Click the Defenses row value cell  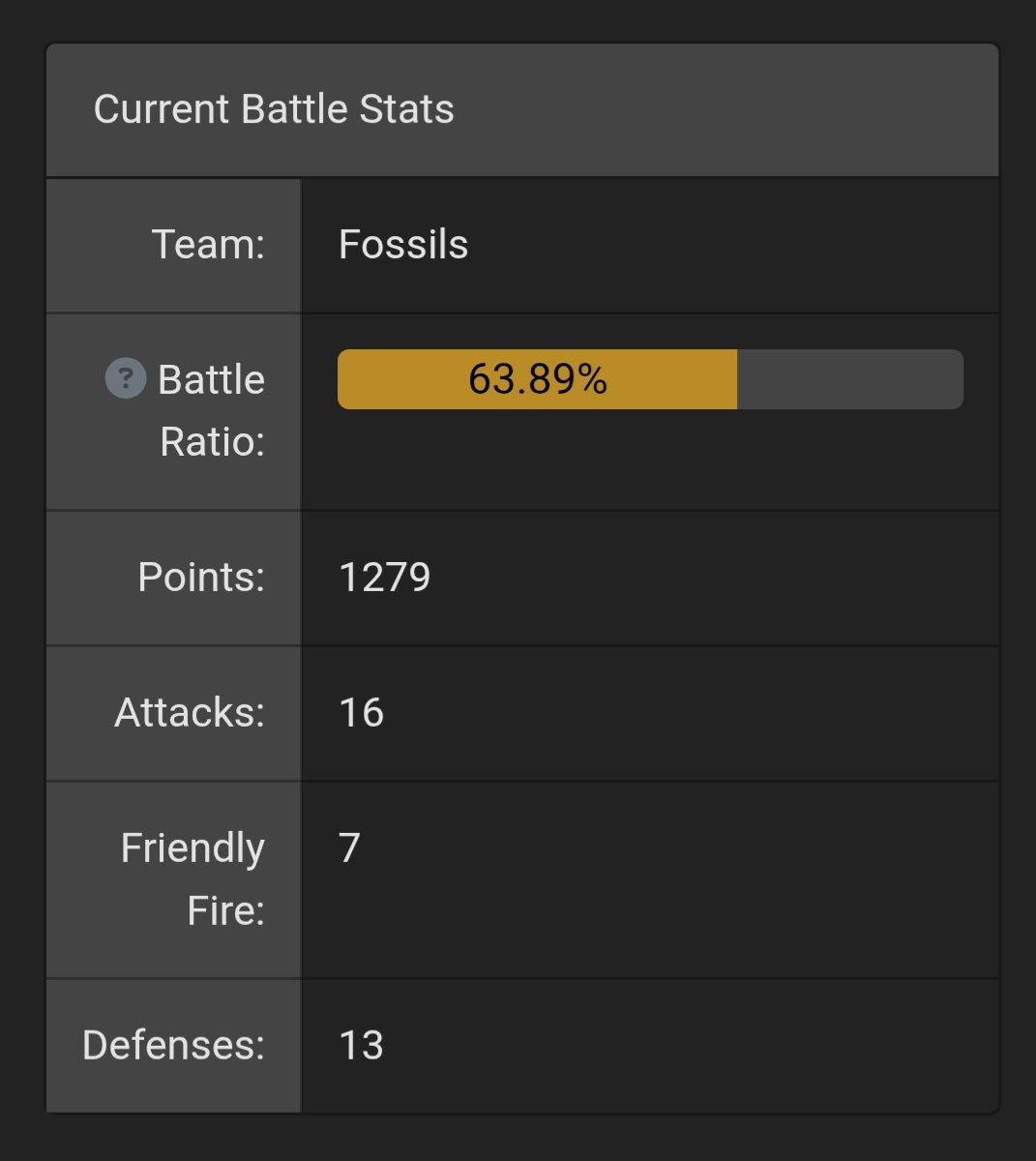[x=650, y=1046]
